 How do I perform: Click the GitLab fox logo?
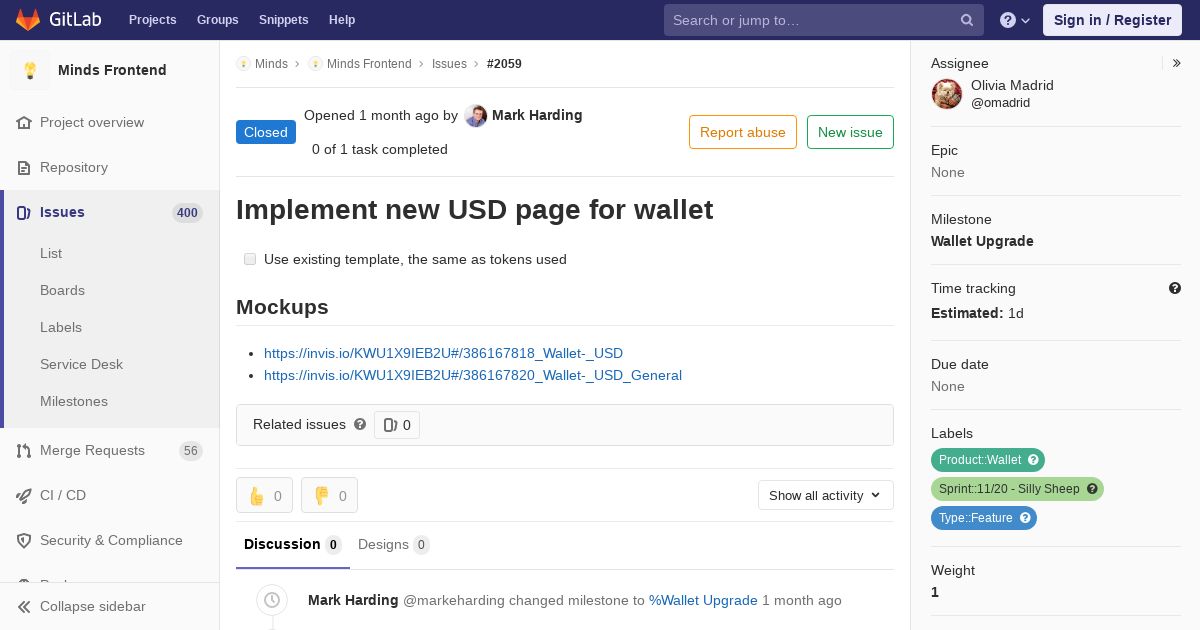pos(28,20)
